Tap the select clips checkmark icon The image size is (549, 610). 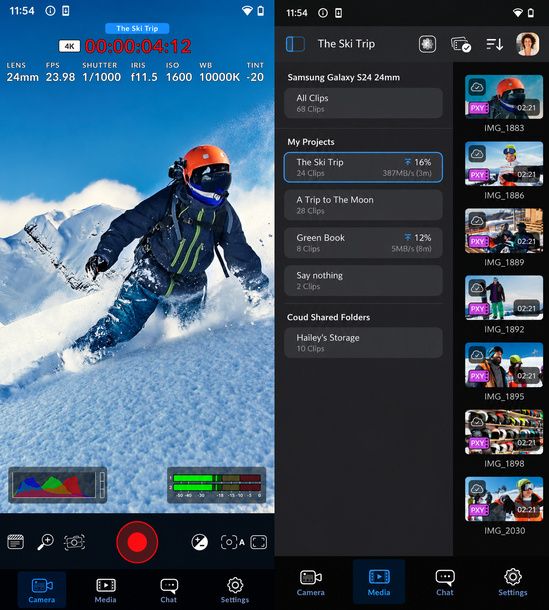(461, 44)
